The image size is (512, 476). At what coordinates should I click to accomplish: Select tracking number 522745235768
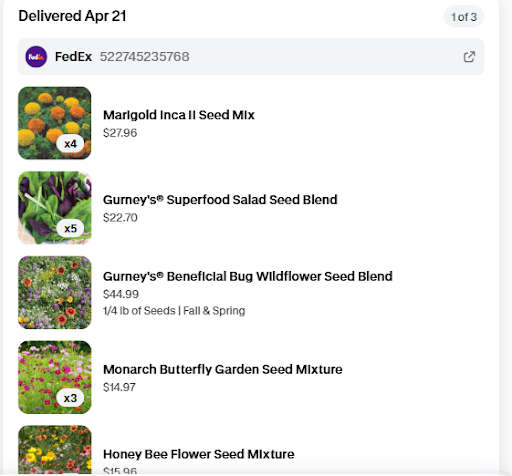click(144, 57)
